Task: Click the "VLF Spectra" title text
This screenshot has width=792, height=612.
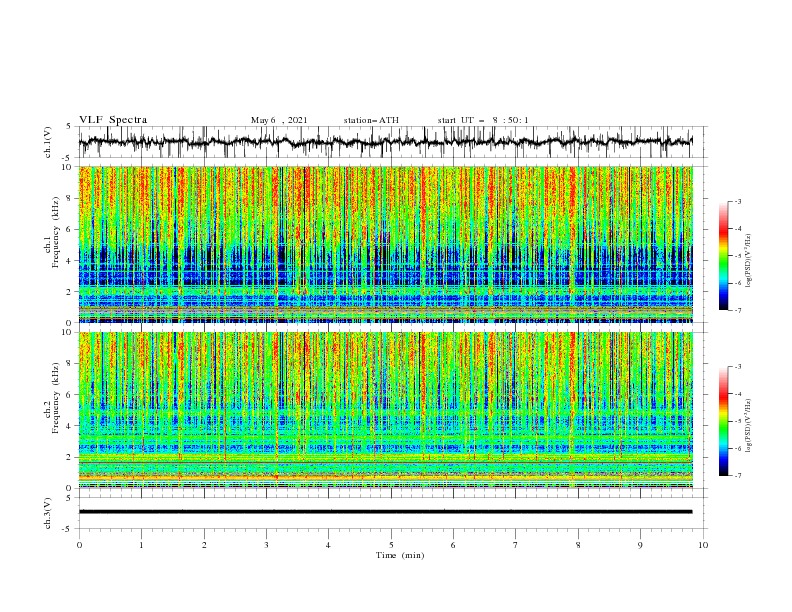Action: (113, 120)
